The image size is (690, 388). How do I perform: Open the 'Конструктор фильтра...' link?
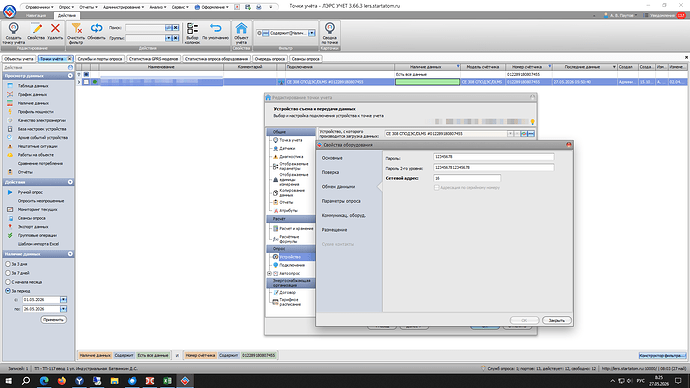(662, 355)
